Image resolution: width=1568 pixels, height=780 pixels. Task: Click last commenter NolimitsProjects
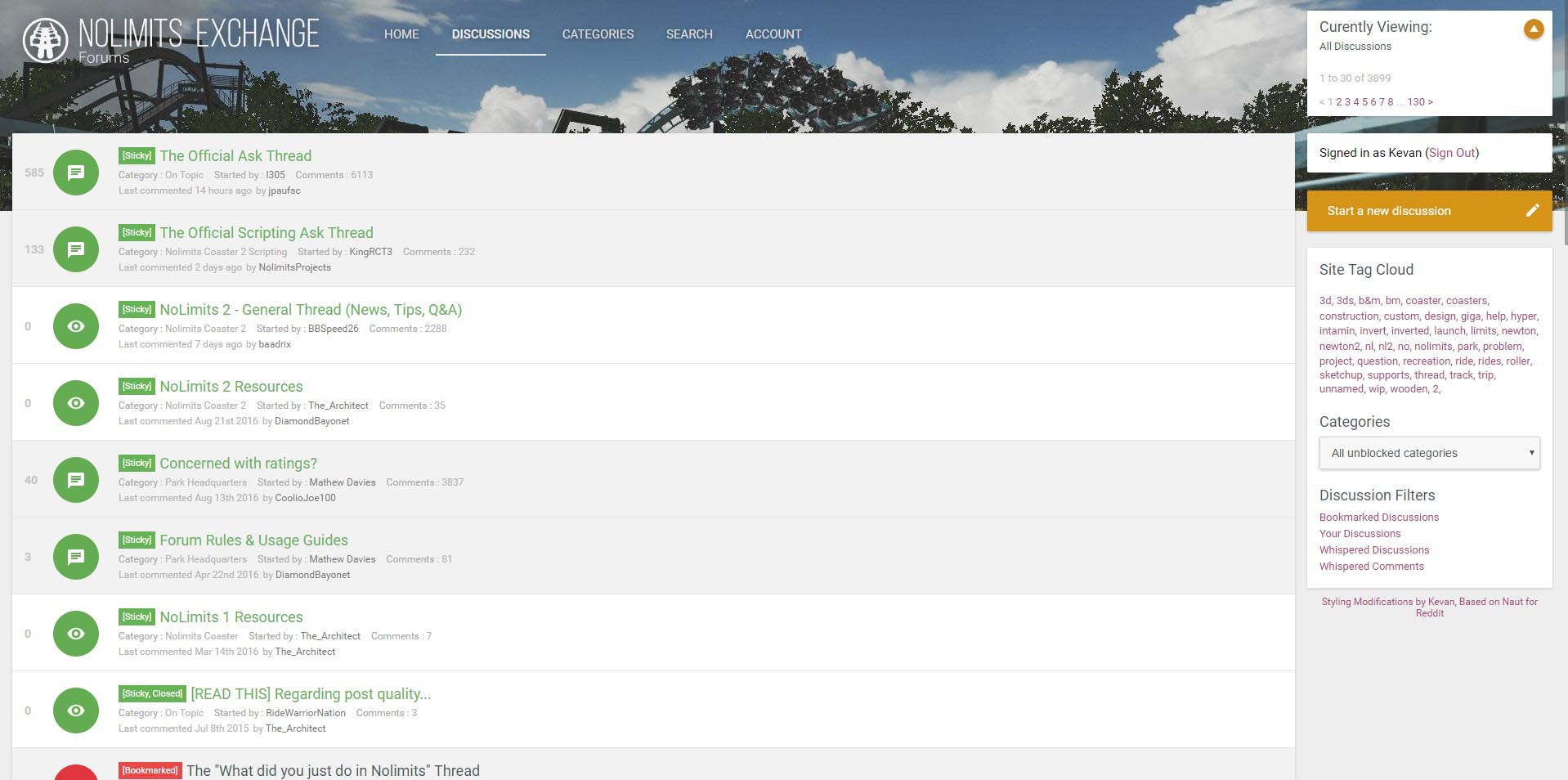click(294, 267)
